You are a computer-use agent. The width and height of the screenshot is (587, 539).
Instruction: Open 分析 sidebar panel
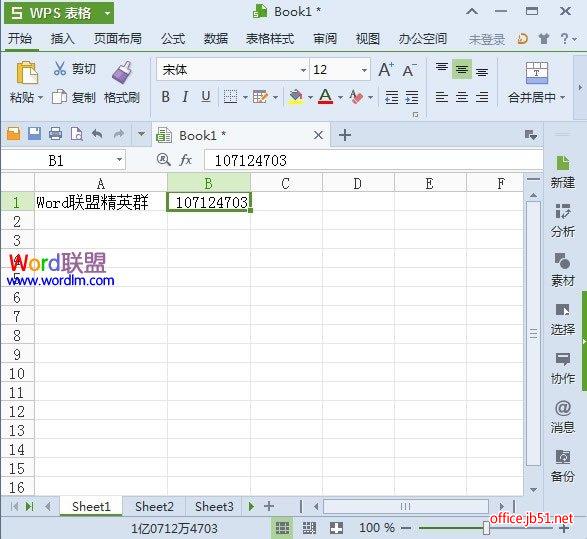pos(562,221)
